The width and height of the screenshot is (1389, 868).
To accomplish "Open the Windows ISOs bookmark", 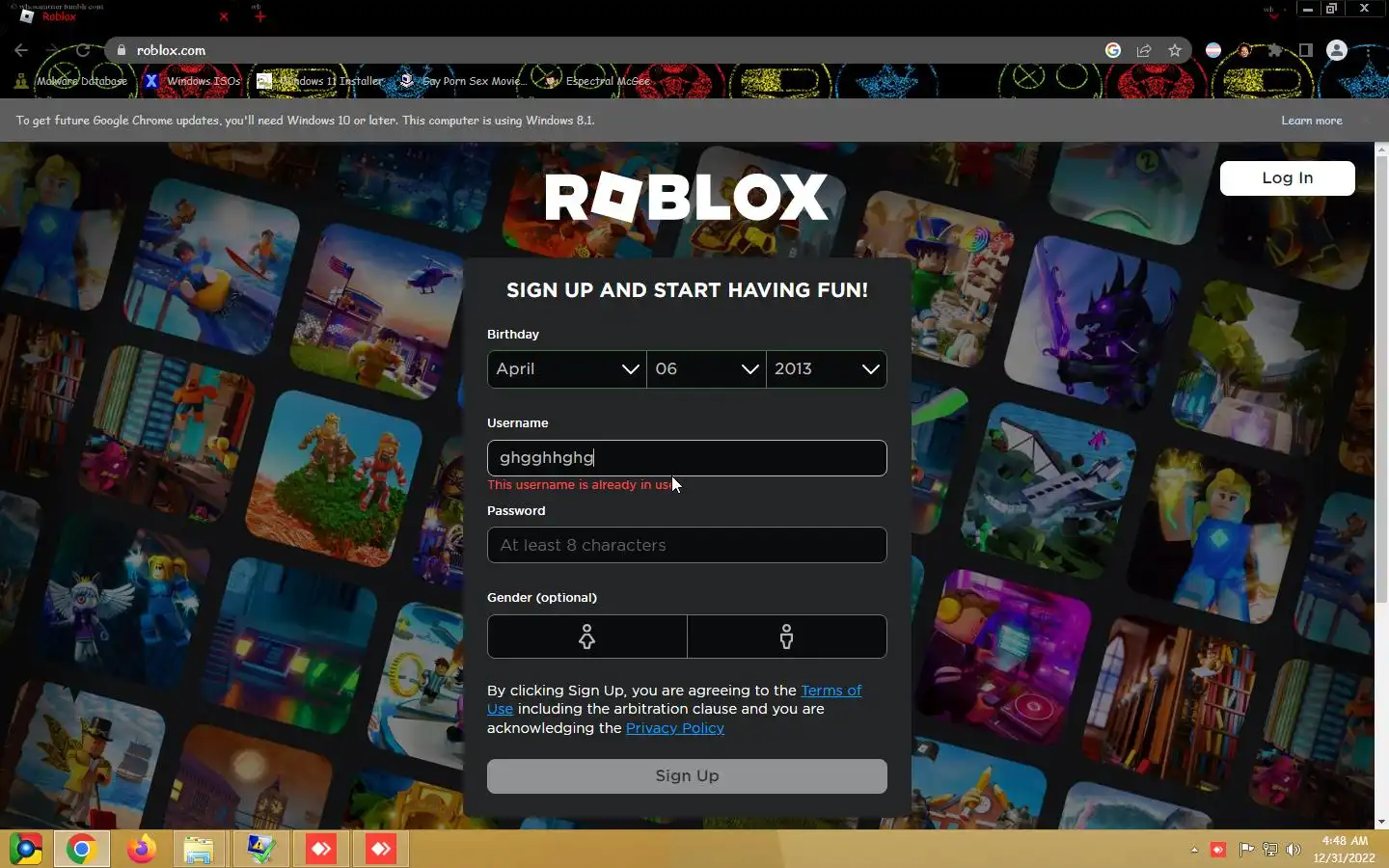I will (192, 81).
